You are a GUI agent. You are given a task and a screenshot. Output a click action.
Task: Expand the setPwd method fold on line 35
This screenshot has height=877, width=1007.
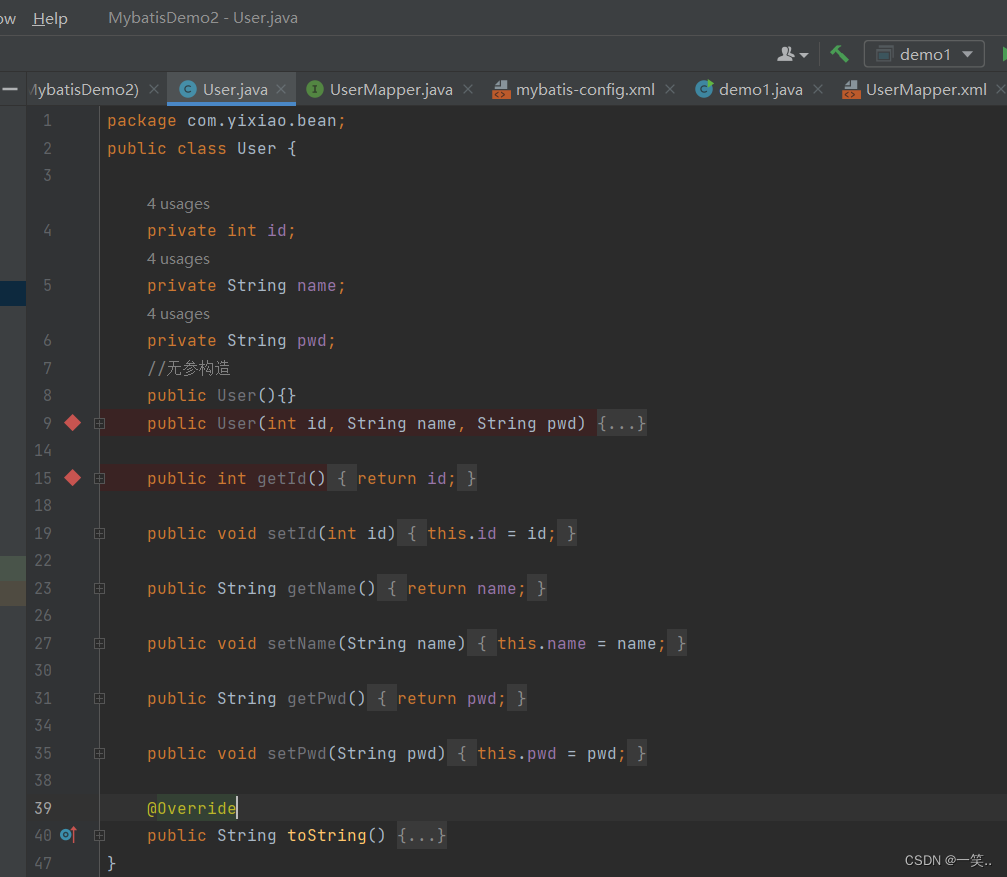[x=100, y=754]
